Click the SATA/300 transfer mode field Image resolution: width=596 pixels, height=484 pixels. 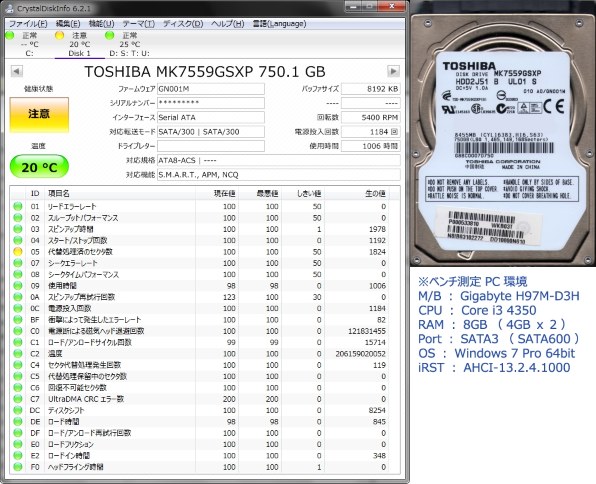click(211, 132)
